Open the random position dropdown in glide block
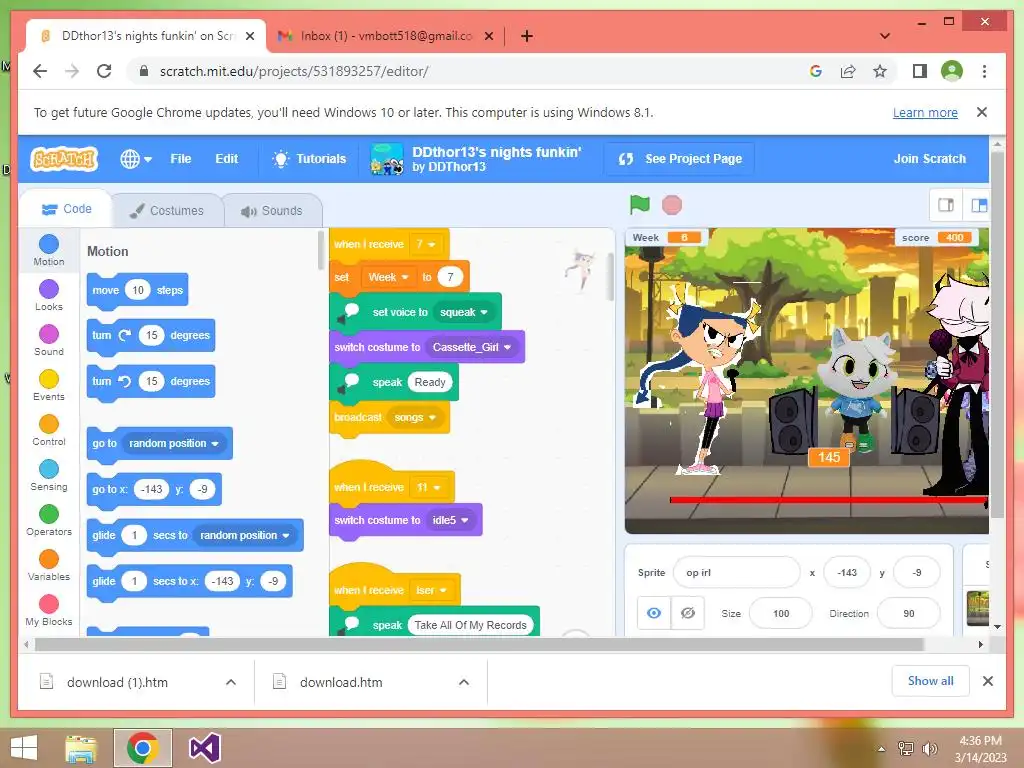Image resolution: width=1024 pixels, height=768 pixels. (244, 535)
